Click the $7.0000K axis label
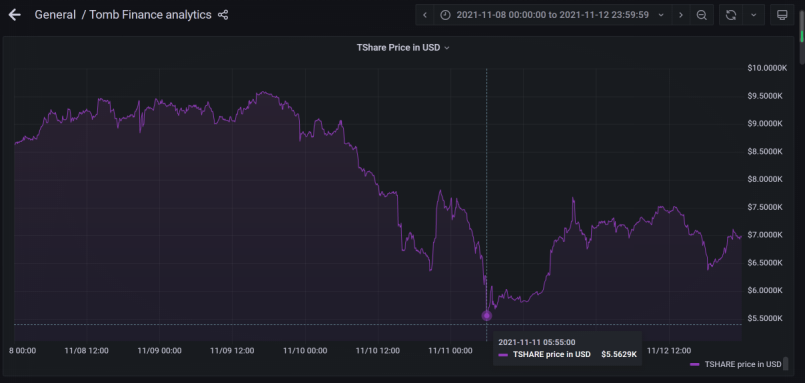Viewport: 805px width, 383px height. coord(765,235)
